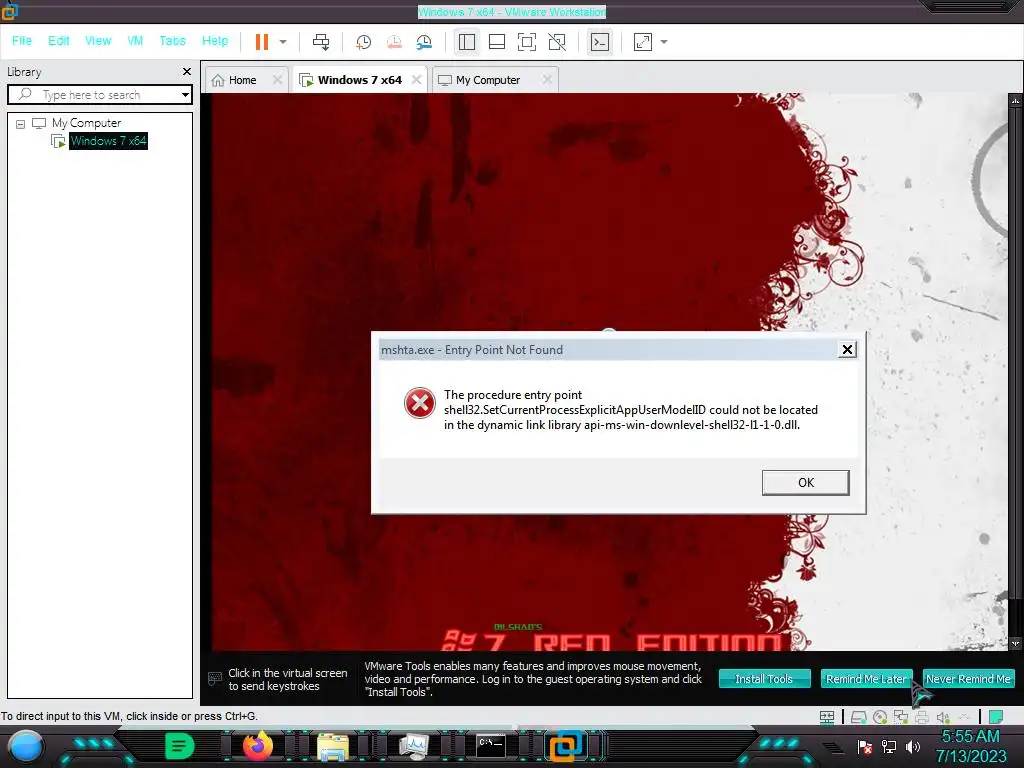Click the Revert to snapshot icon
This screenshot has width=1024, height=768.
pos(394,42)
